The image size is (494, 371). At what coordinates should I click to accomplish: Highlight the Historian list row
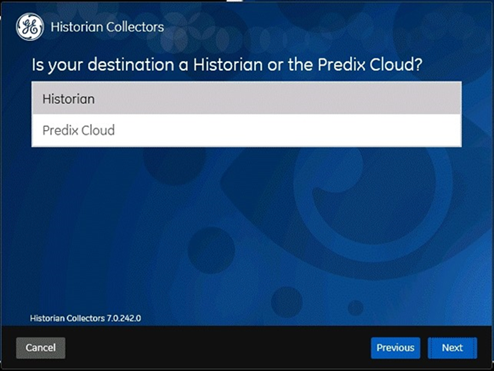[246, 99]
